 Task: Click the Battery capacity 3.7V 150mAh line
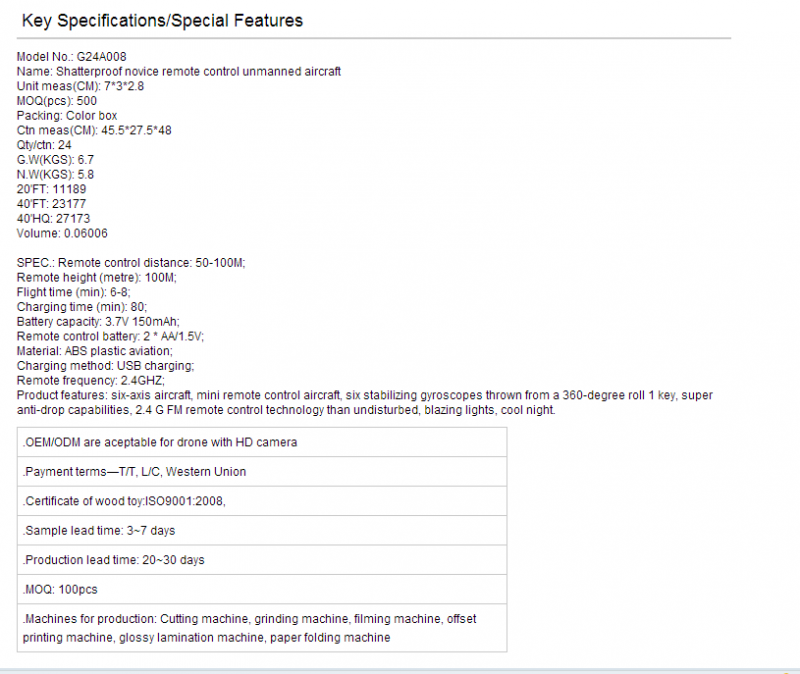[98, 322]
